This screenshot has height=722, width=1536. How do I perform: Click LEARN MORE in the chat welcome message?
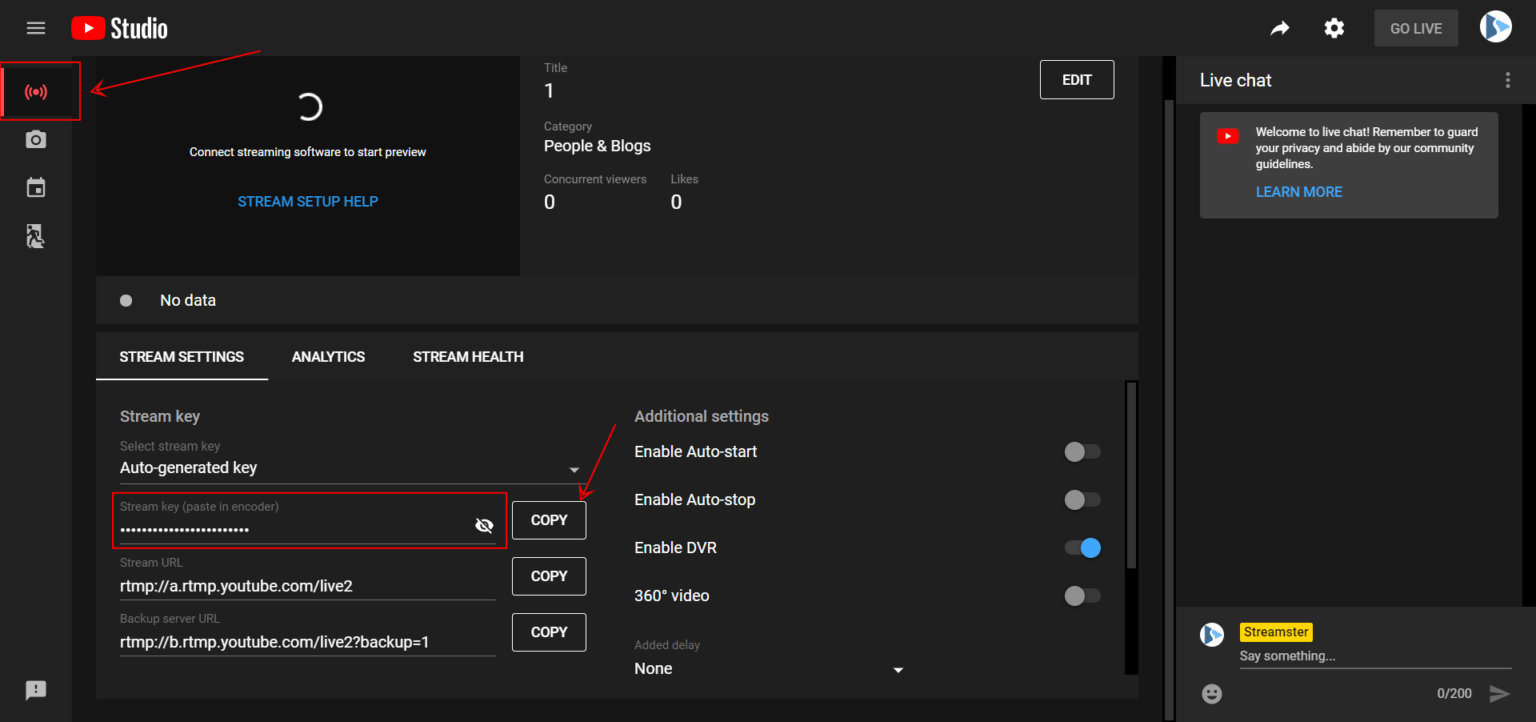click(1299, 191)
